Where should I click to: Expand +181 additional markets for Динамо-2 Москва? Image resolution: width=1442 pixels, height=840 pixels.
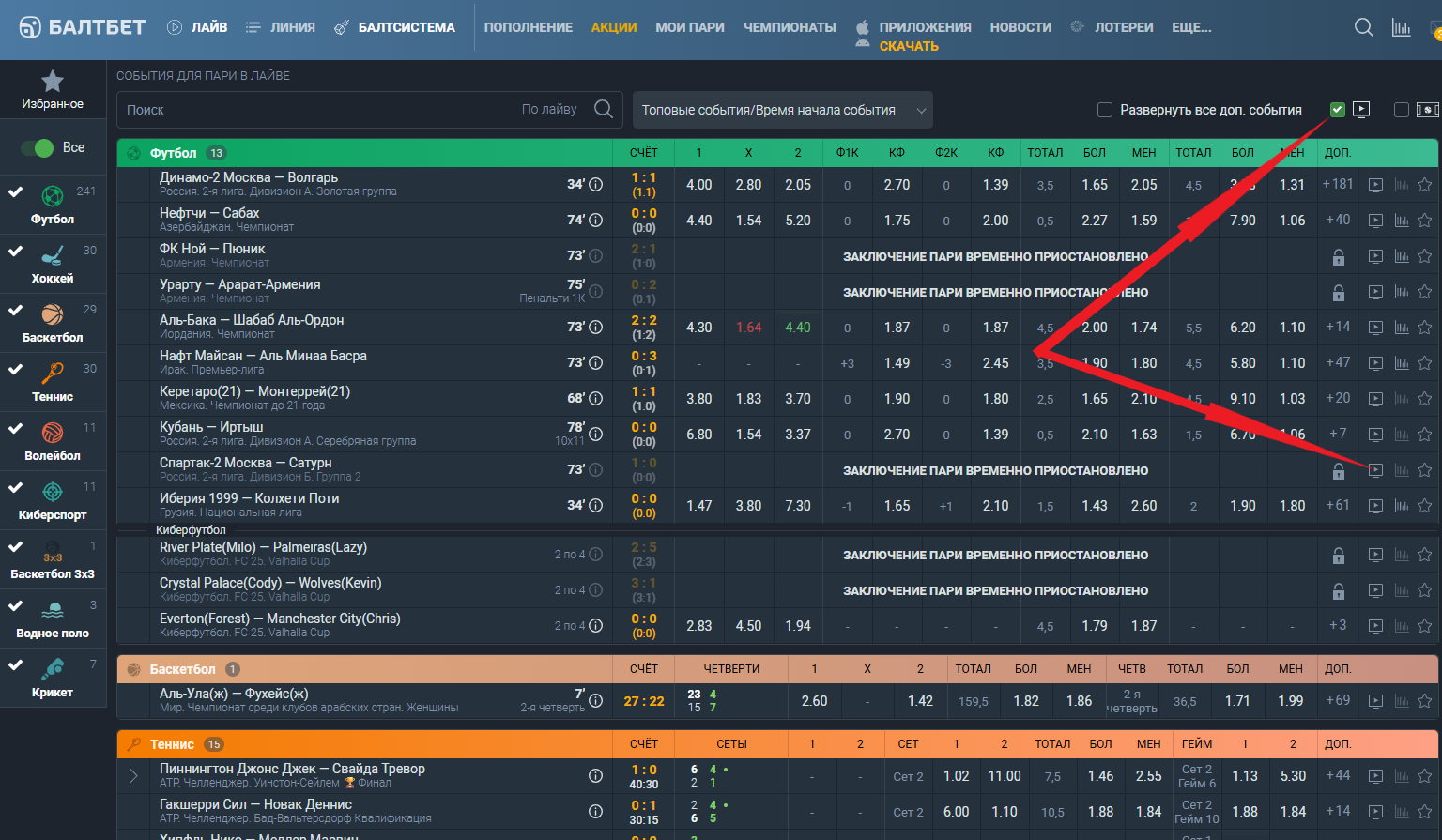(1338, 185)
